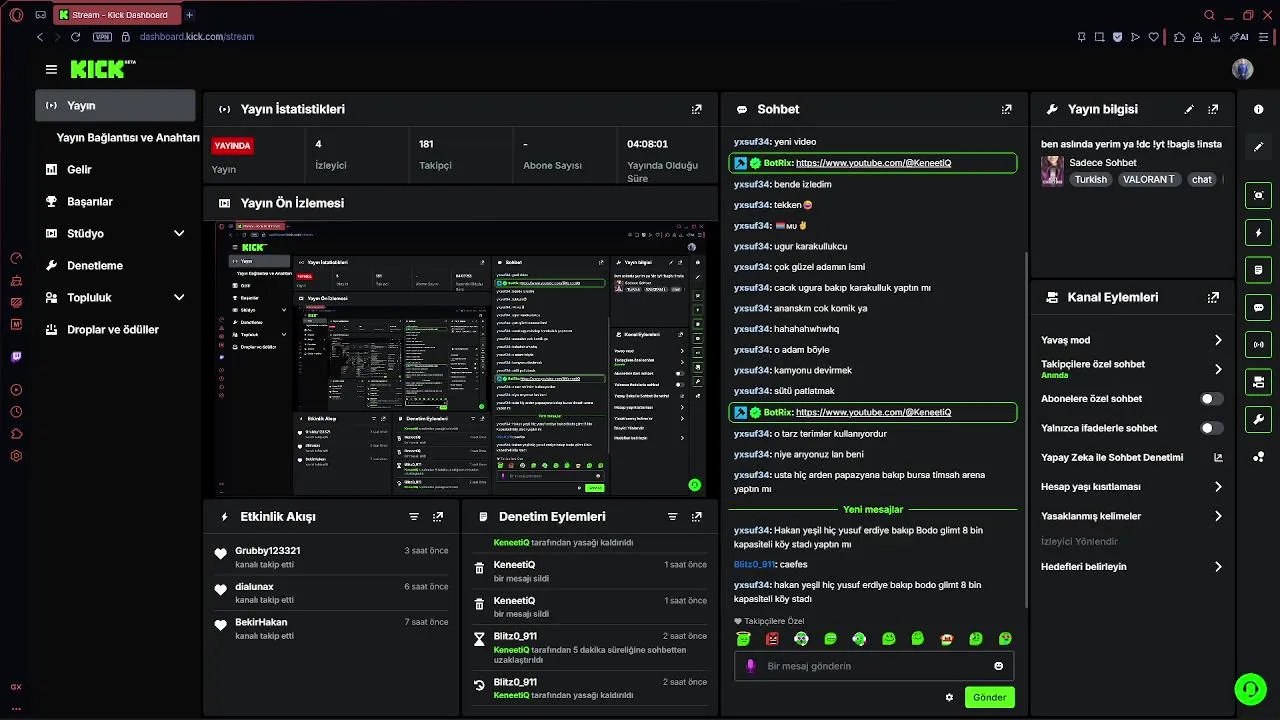Open Başarılar in the sidebar
This screenshot has width=1280, height=720.
point(89,201)
